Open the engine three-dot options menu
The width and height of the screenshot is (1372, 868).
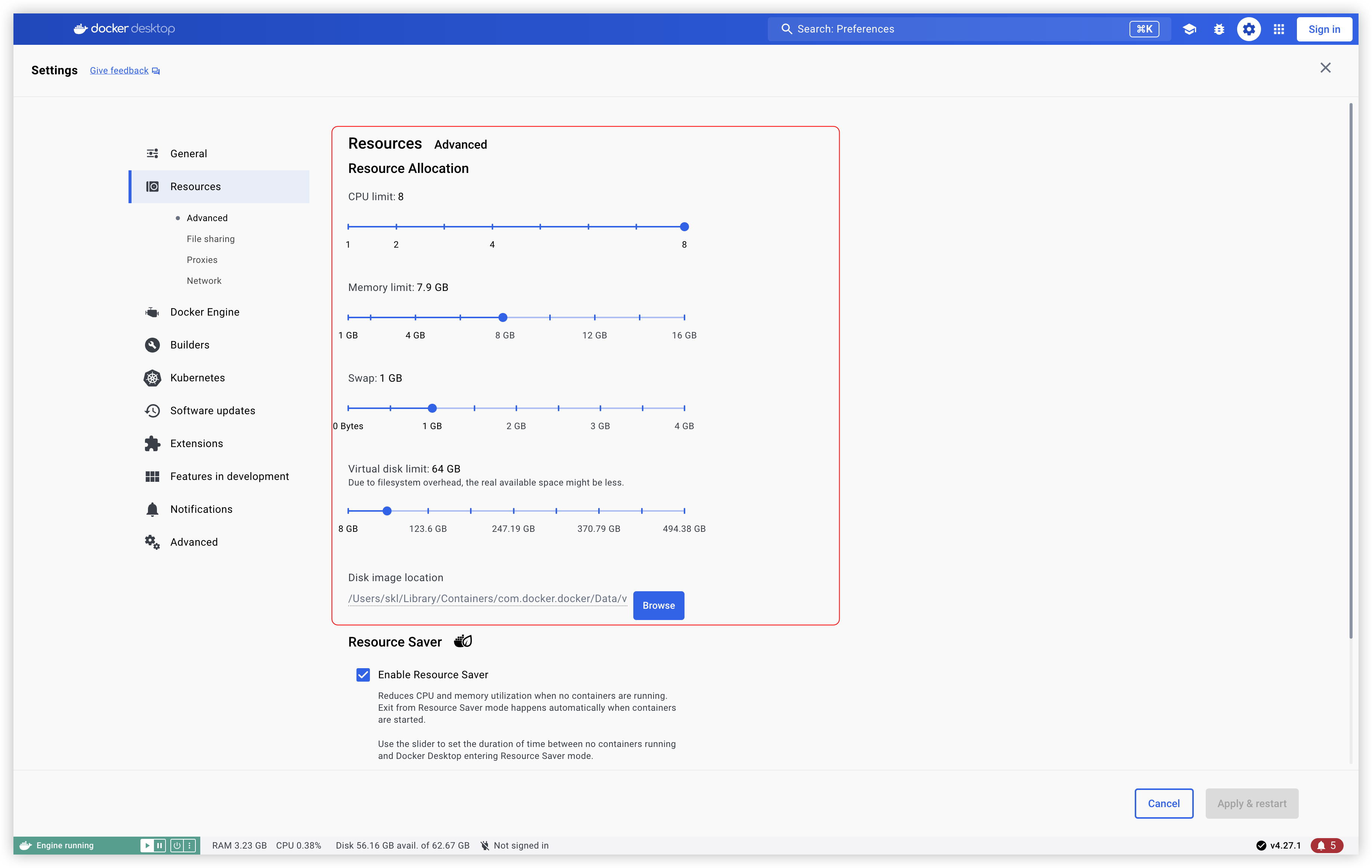190,845
